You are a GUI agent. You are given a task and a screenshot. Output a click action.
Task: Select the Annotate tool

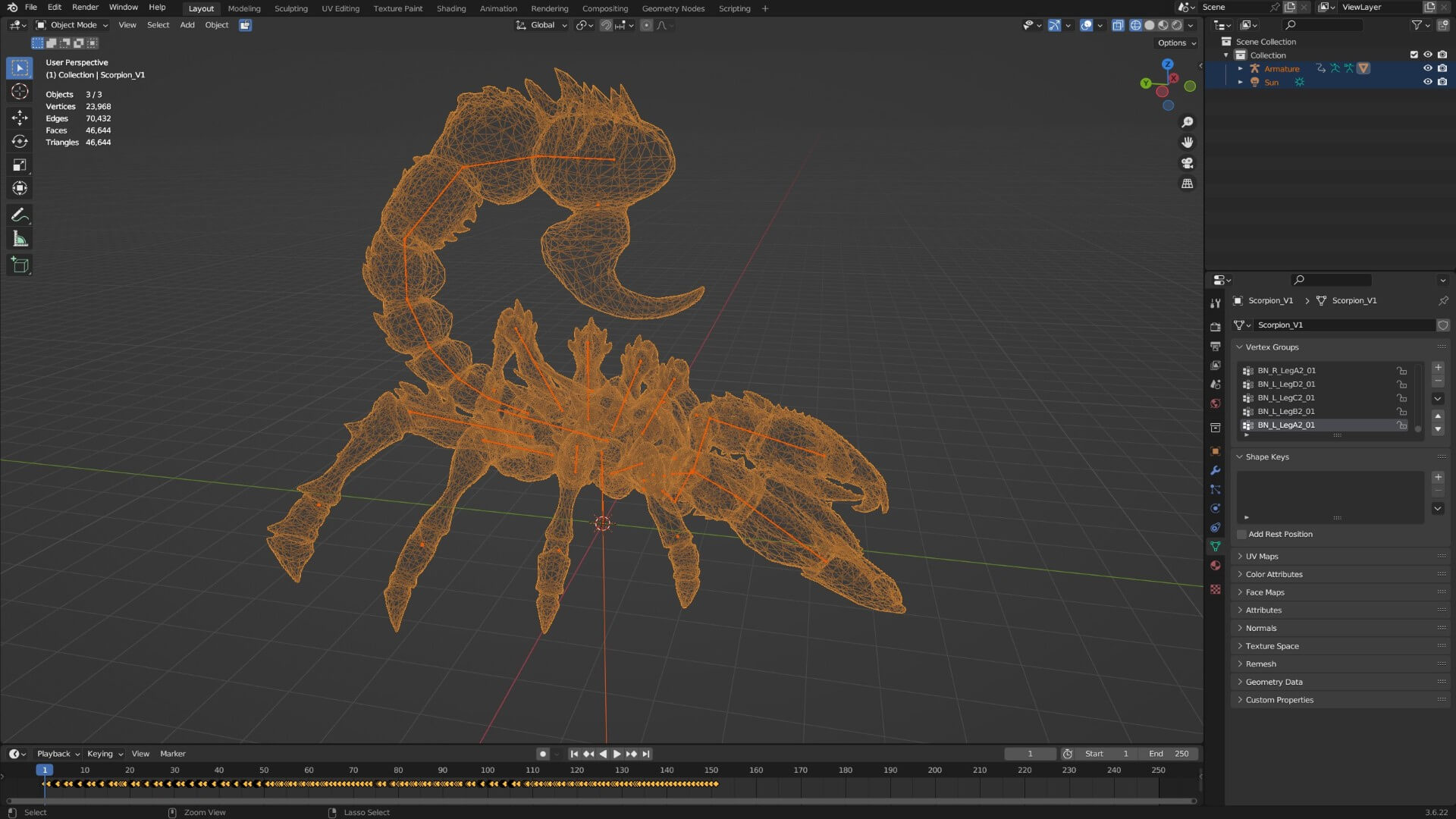[20, 216]
